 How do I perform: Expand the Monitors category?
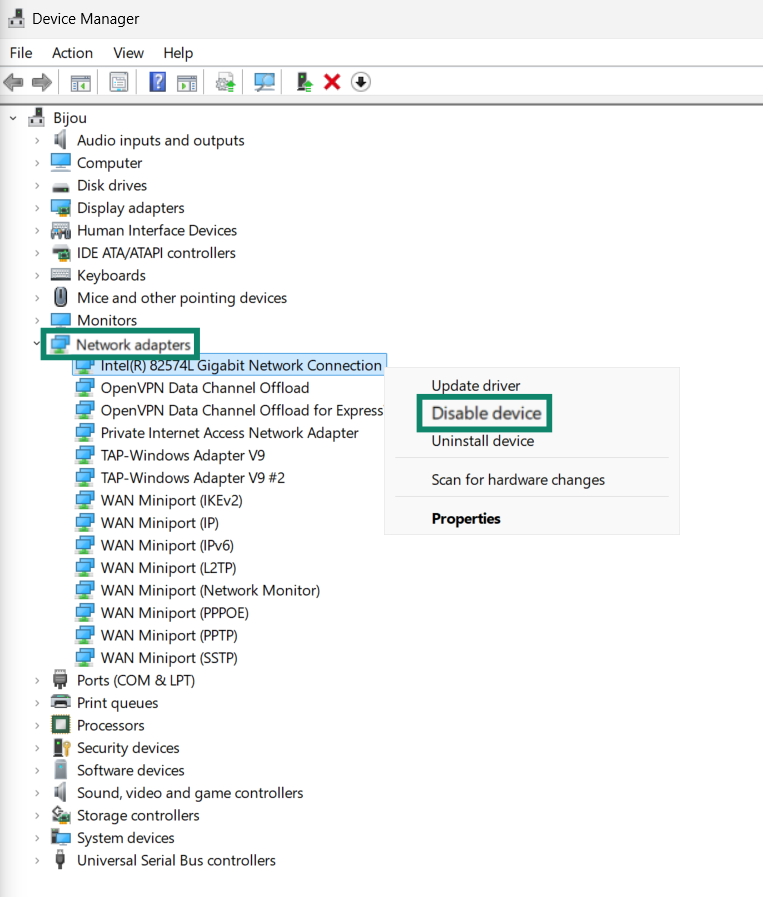(37, 320)
